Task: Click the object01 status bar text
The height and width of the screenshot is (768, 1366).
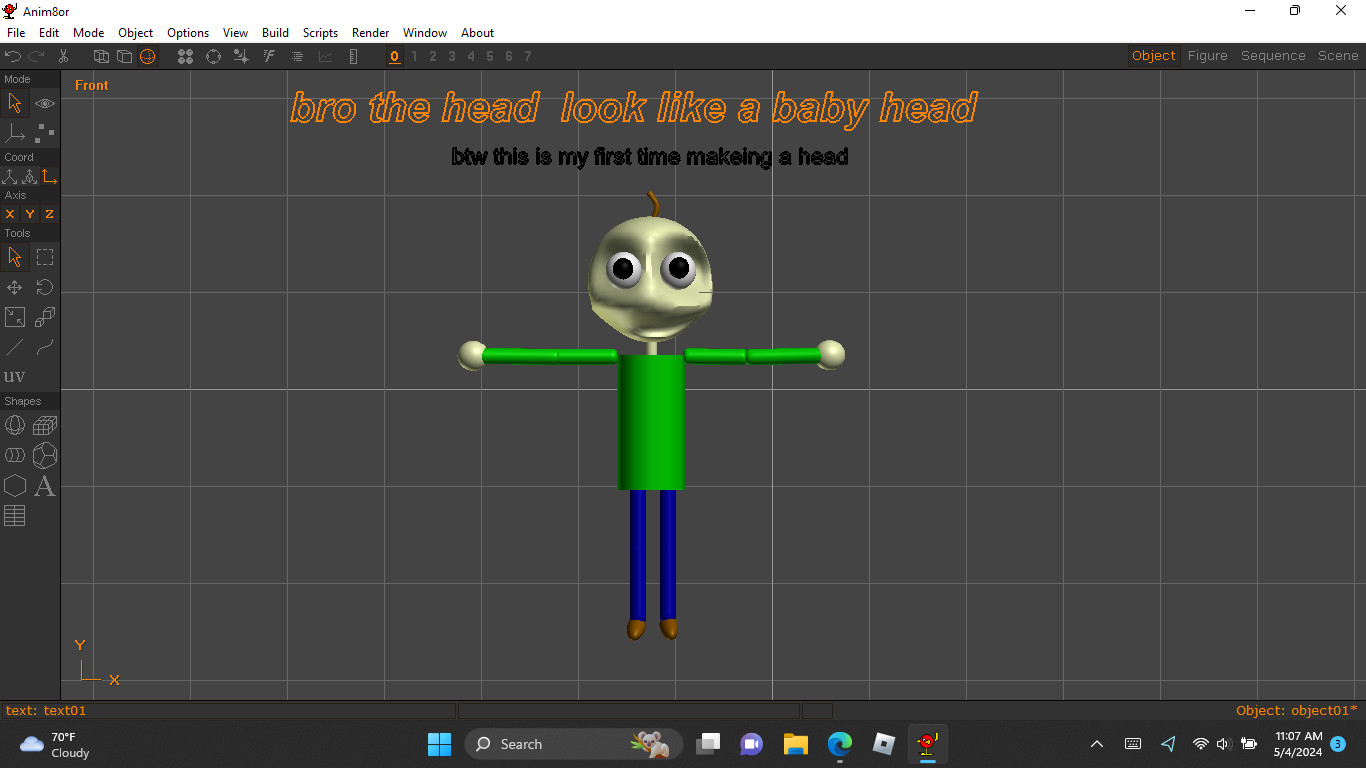Action: pos(1295,710)
